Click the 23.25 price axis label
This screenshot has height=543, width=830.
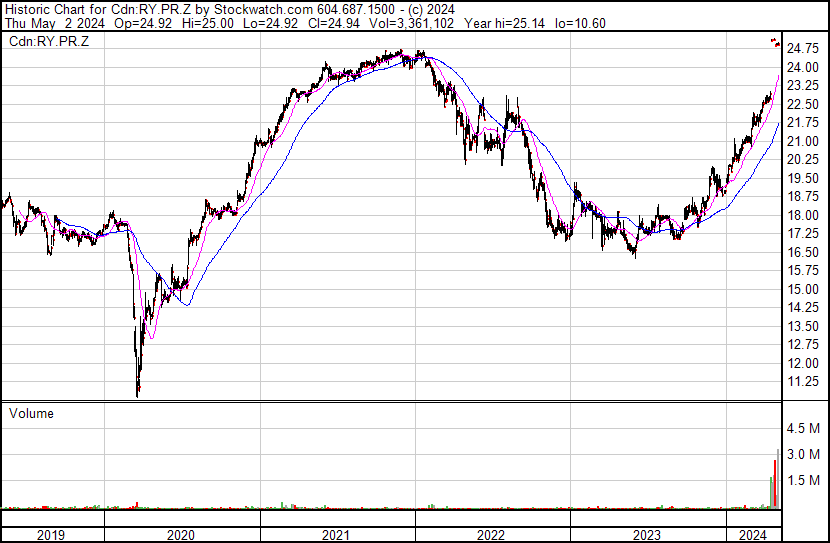803,86
